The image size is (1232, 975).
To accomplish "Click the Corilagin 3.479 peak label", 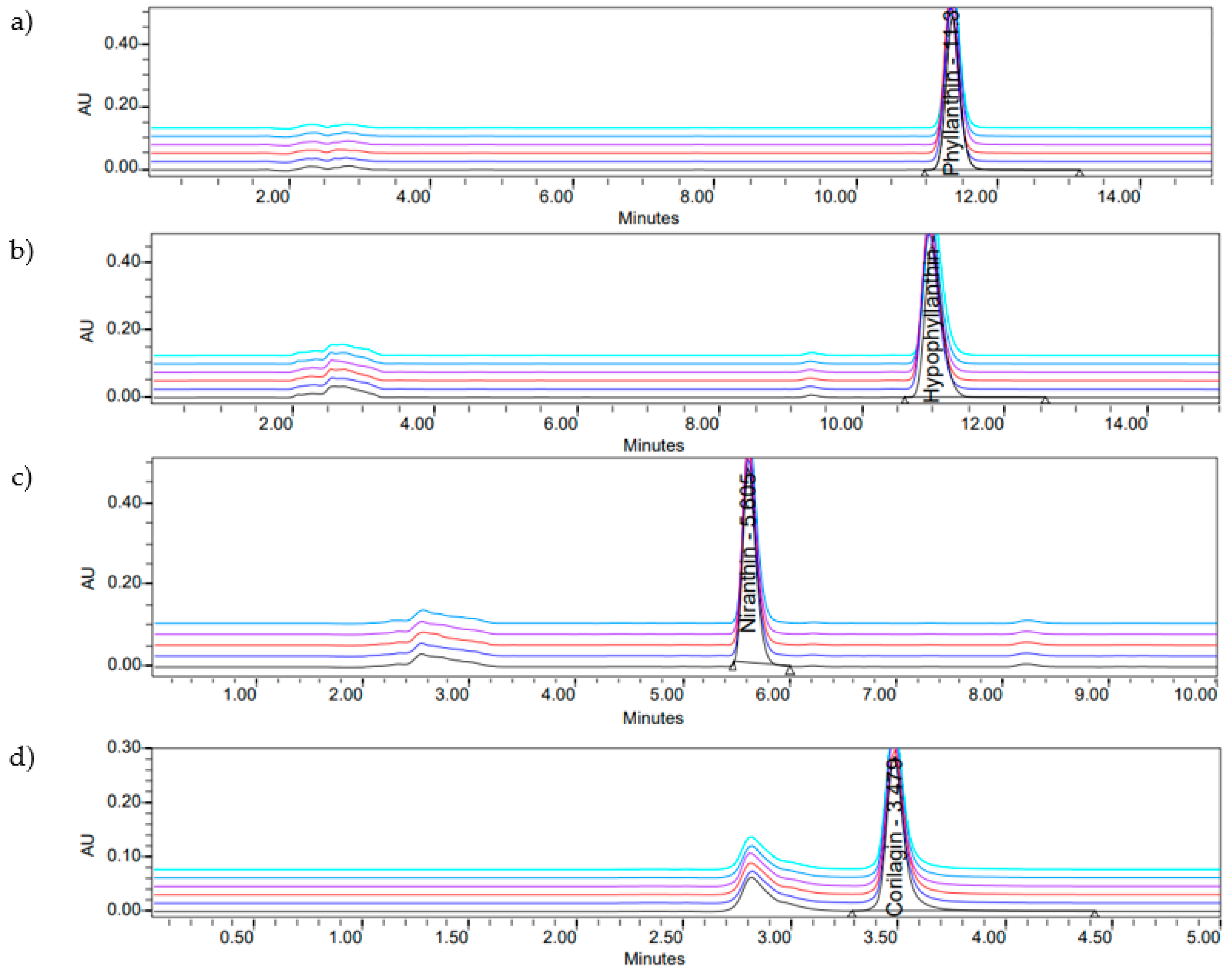I will point(895,837).
